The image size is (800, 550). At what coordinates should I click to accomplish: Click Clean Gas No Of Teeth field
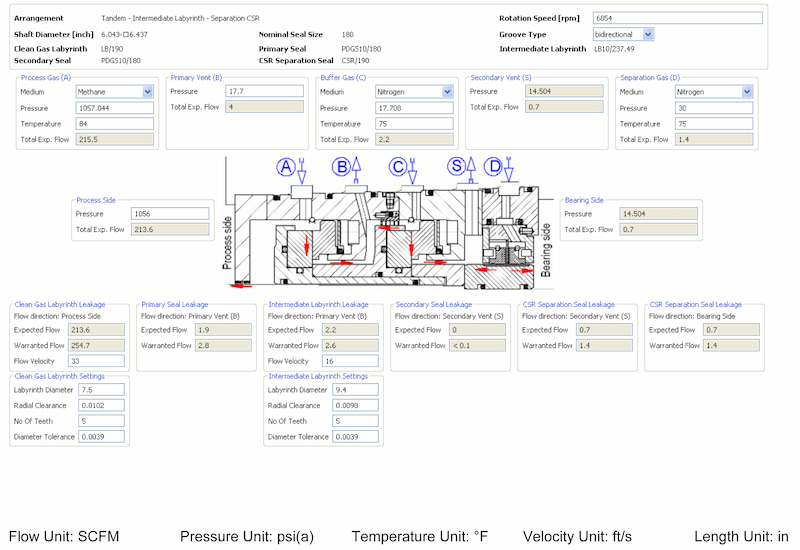coord(102,421)
